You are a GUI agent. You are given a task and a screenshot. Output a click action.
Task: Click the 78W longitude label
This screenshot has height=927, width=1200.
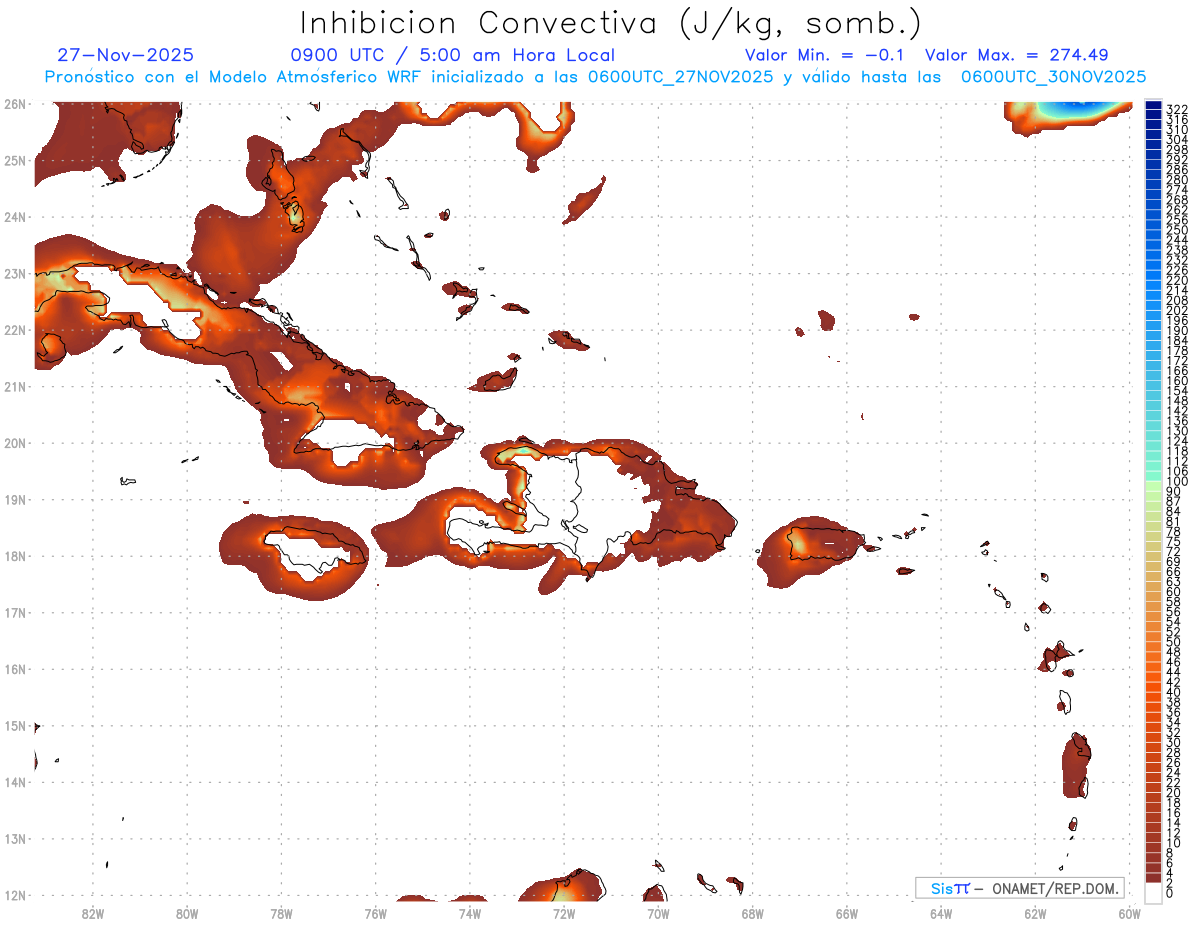(281, 914)
